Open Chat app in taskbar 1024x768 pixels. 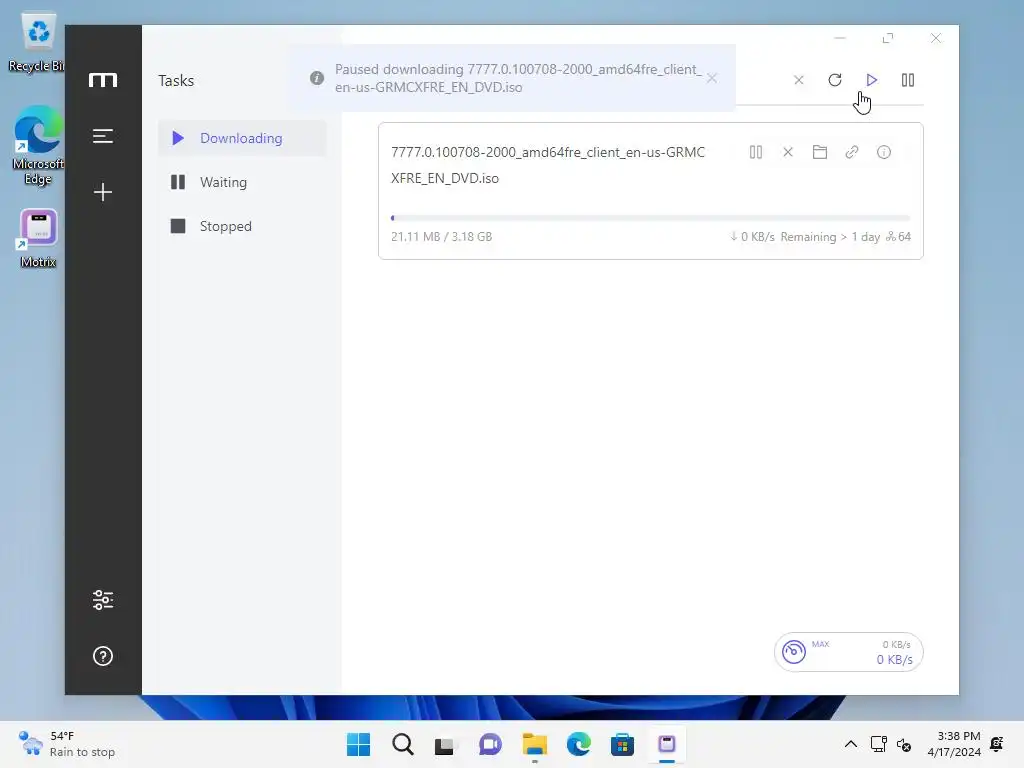point(490,744)
